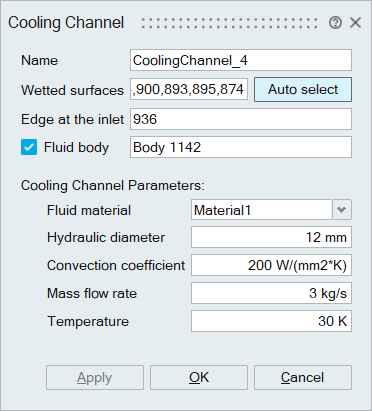This screenshot has width=372, height=411.
Task: Click the Fluid material label
Action: click(x=89, y=211)
